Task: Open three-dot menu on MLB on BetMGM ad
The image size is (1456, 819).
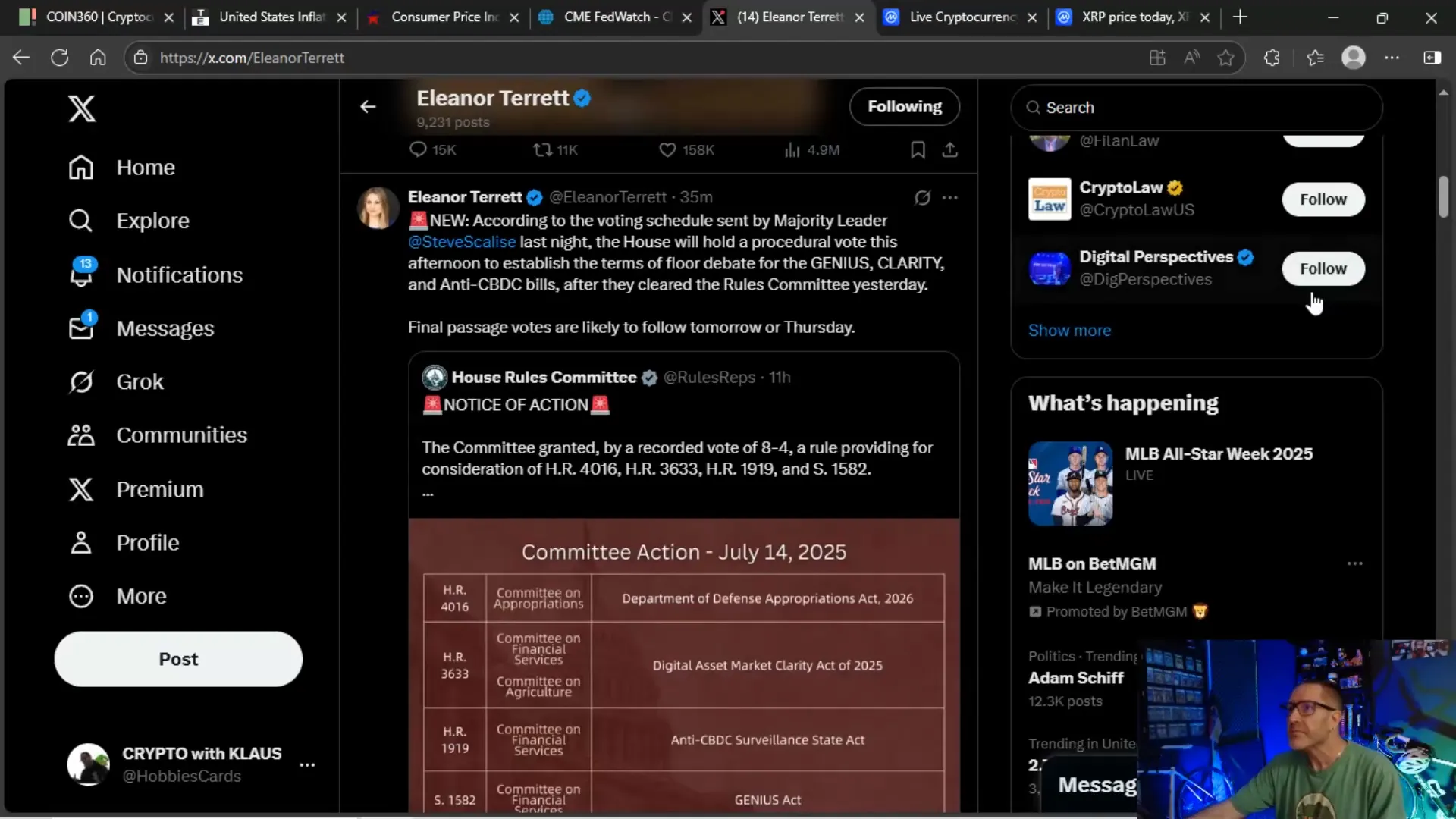Action: coord(1354,564)
